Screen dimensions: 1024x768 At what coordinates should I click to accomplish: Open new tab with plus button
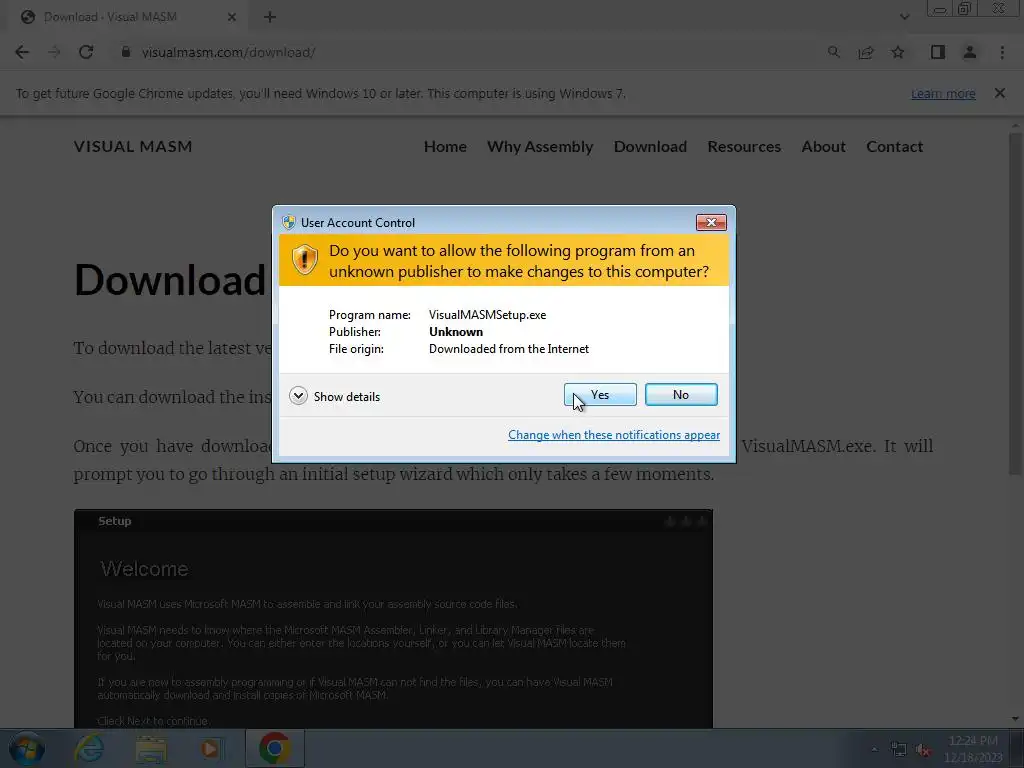[270, 17]
